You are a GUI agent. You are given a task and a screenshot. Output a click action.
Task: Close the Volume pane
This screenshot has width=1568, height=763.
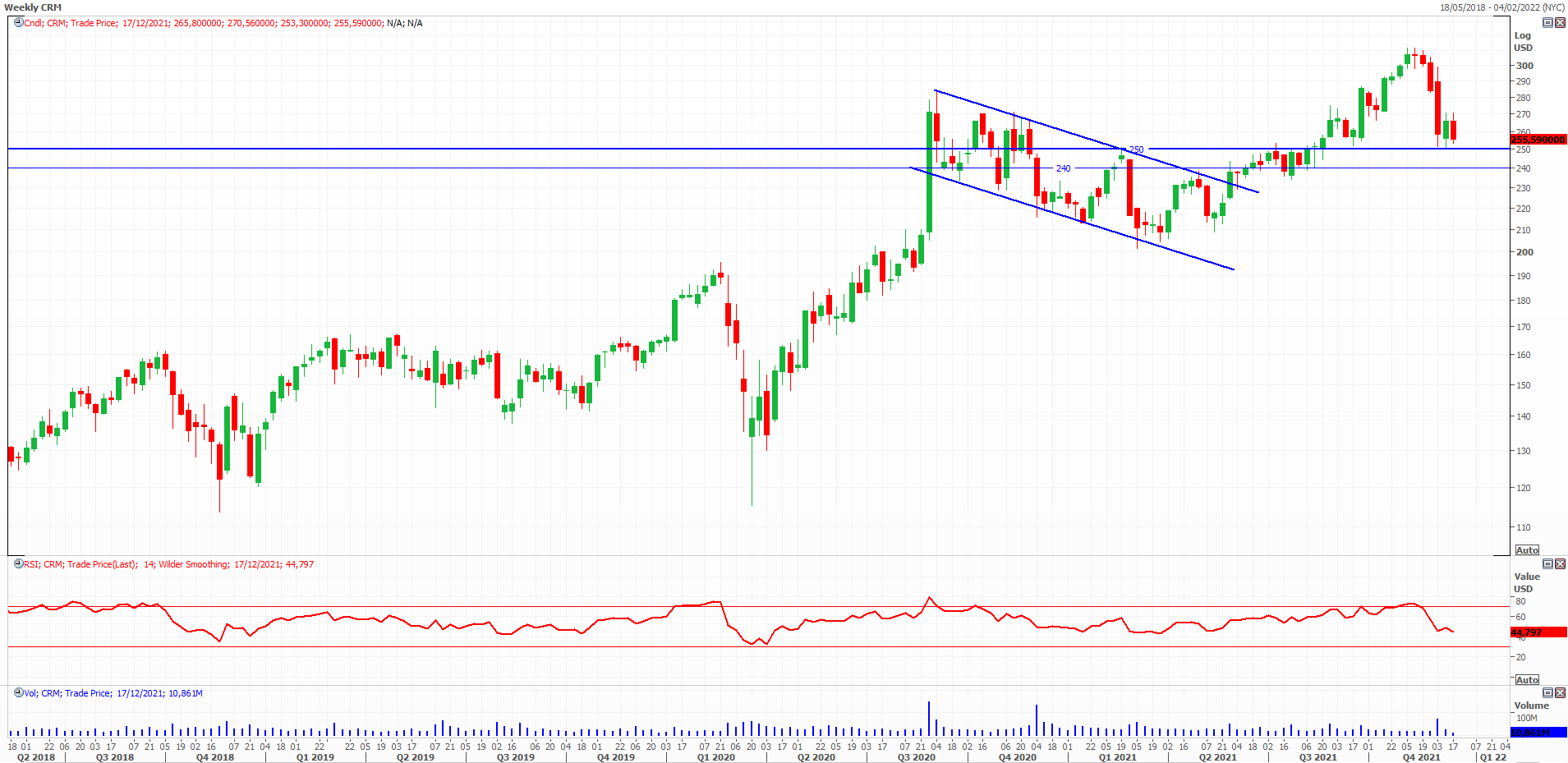point(1560,693)
